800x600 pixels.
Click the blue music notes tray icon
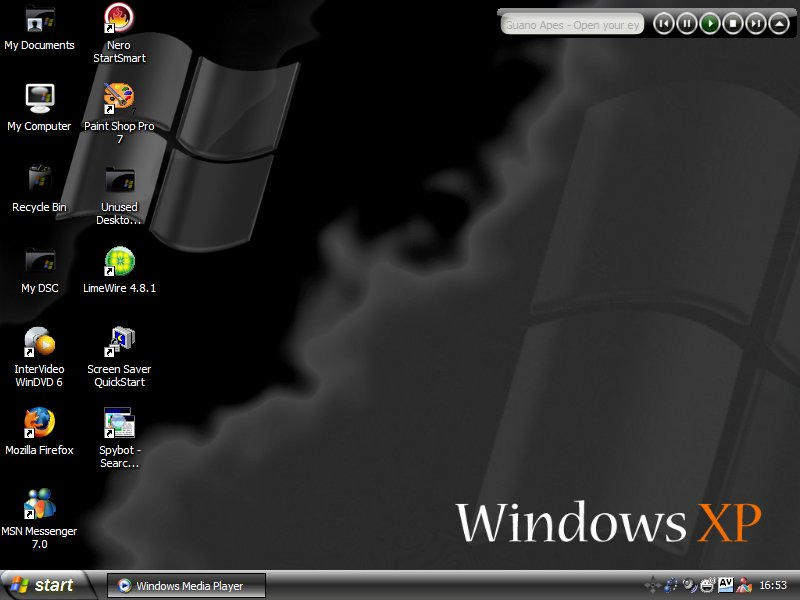[x=670, y=585]
